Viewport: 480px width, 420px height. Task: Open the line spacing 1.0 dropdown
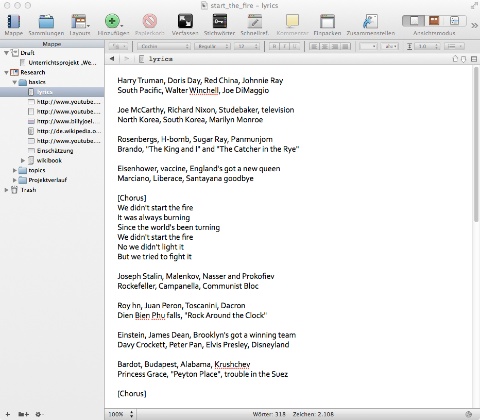426,46
